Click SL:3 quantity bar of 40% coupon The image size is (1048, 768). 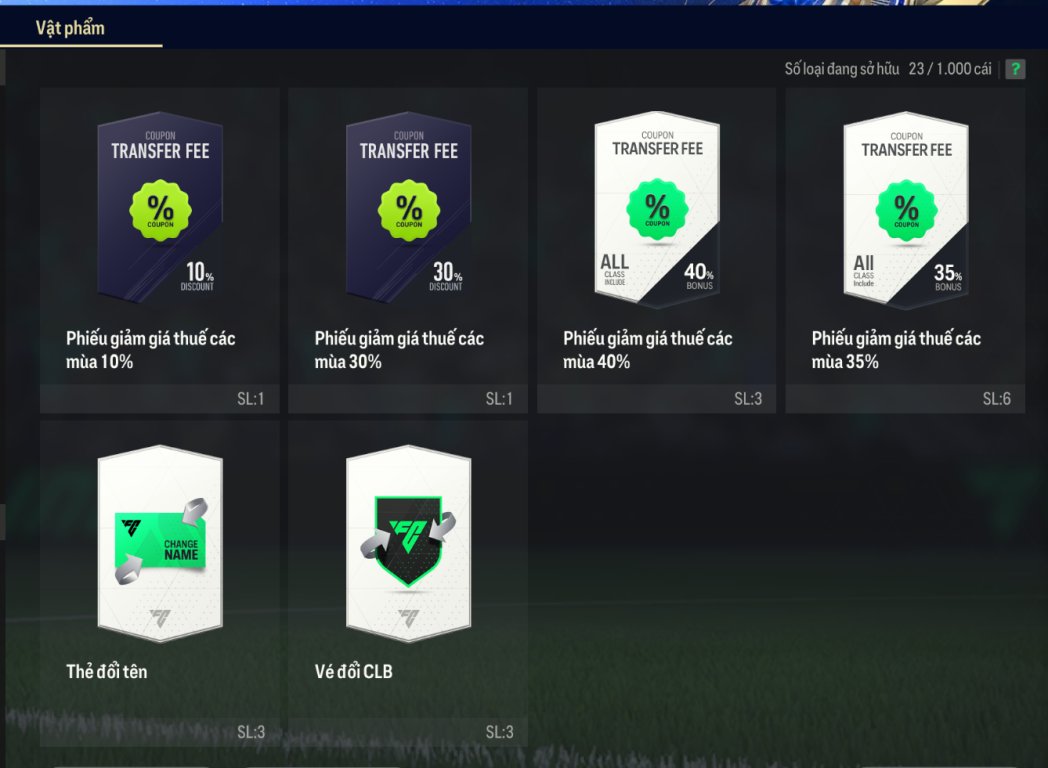click(x=656, y=399)
